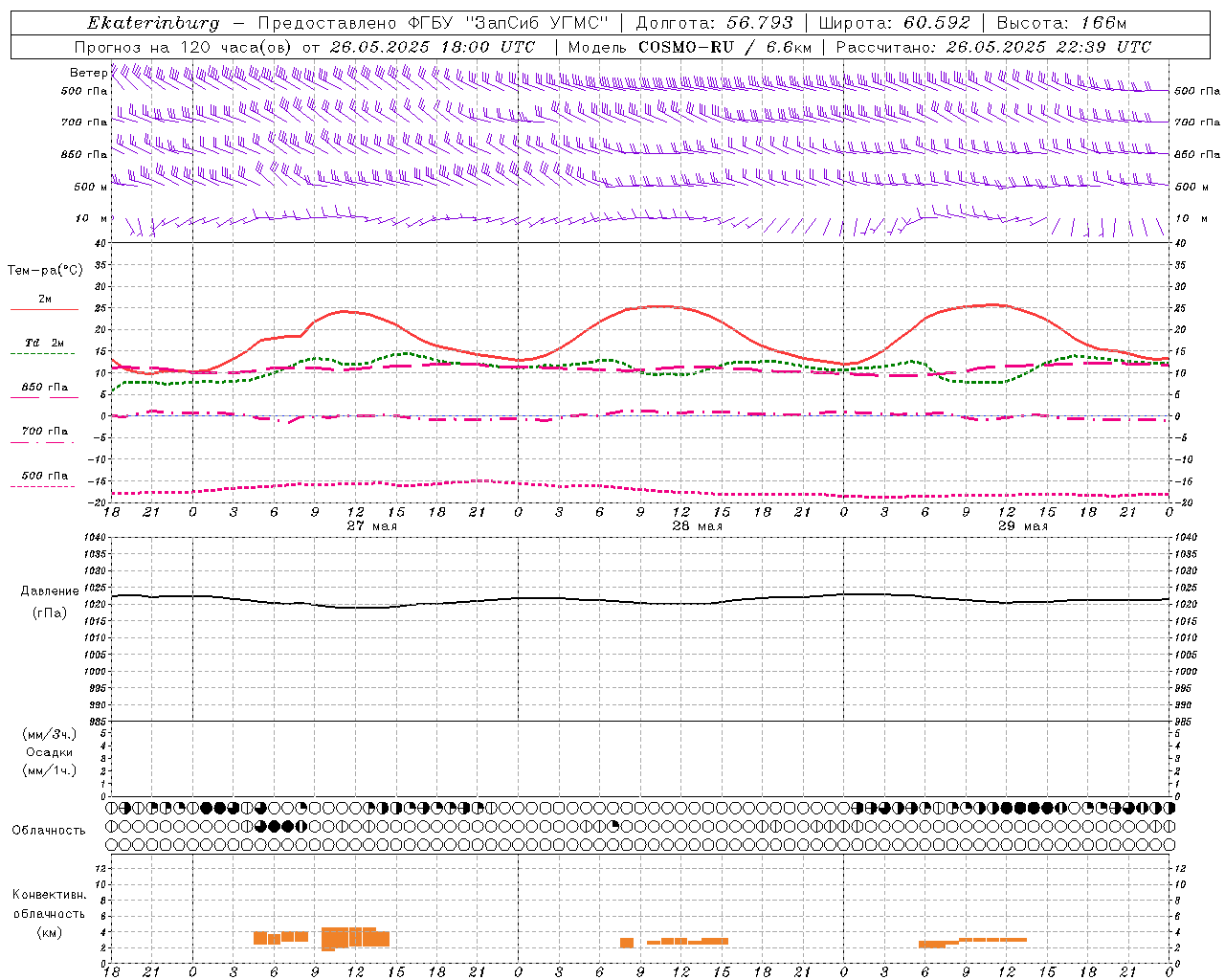Select the Высота: 166м field

pyautogui.click(x=1061, y=23)
